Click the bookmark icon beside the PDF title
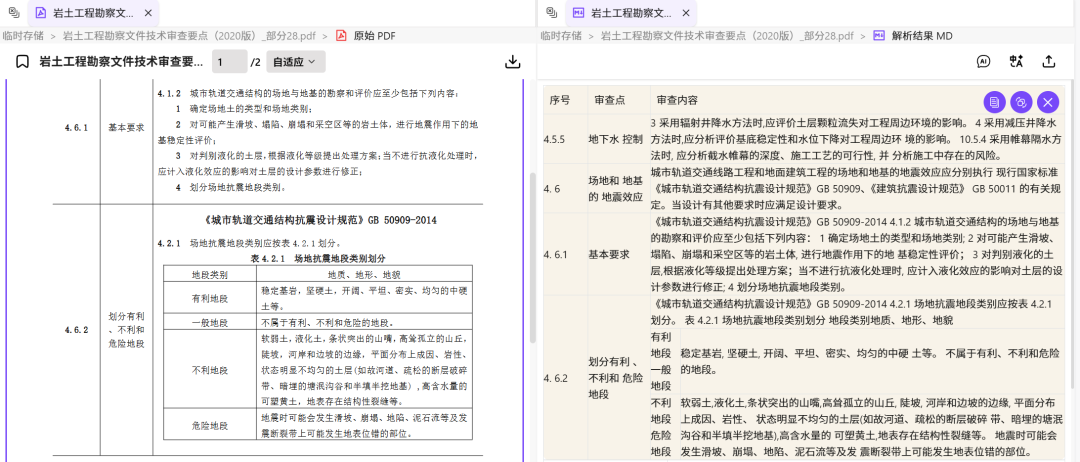Image resolution: width=1080 pixels, height=462 pixels. point(21,61)
